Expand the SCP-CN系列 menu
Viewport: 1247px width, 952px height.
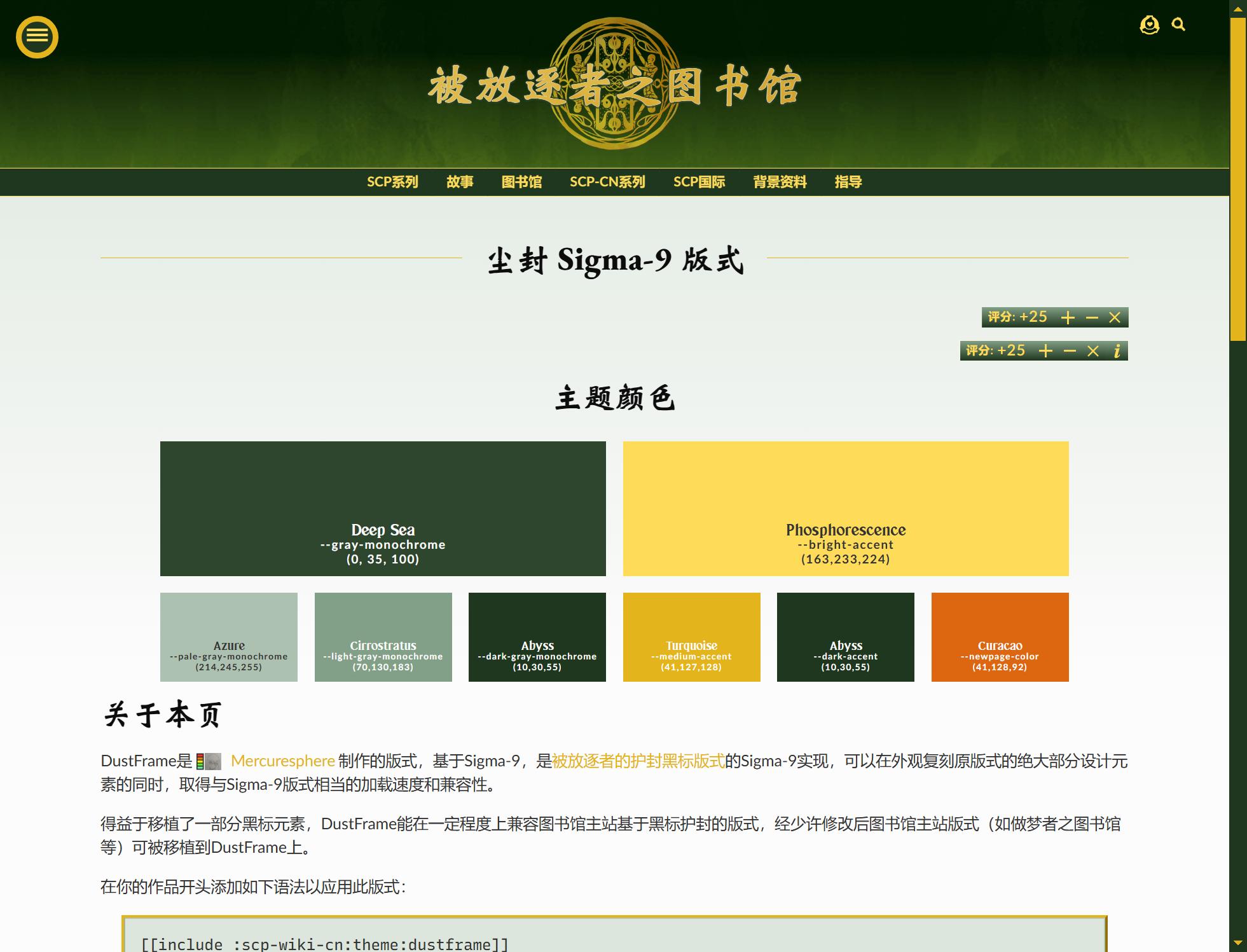click(607, 182)
